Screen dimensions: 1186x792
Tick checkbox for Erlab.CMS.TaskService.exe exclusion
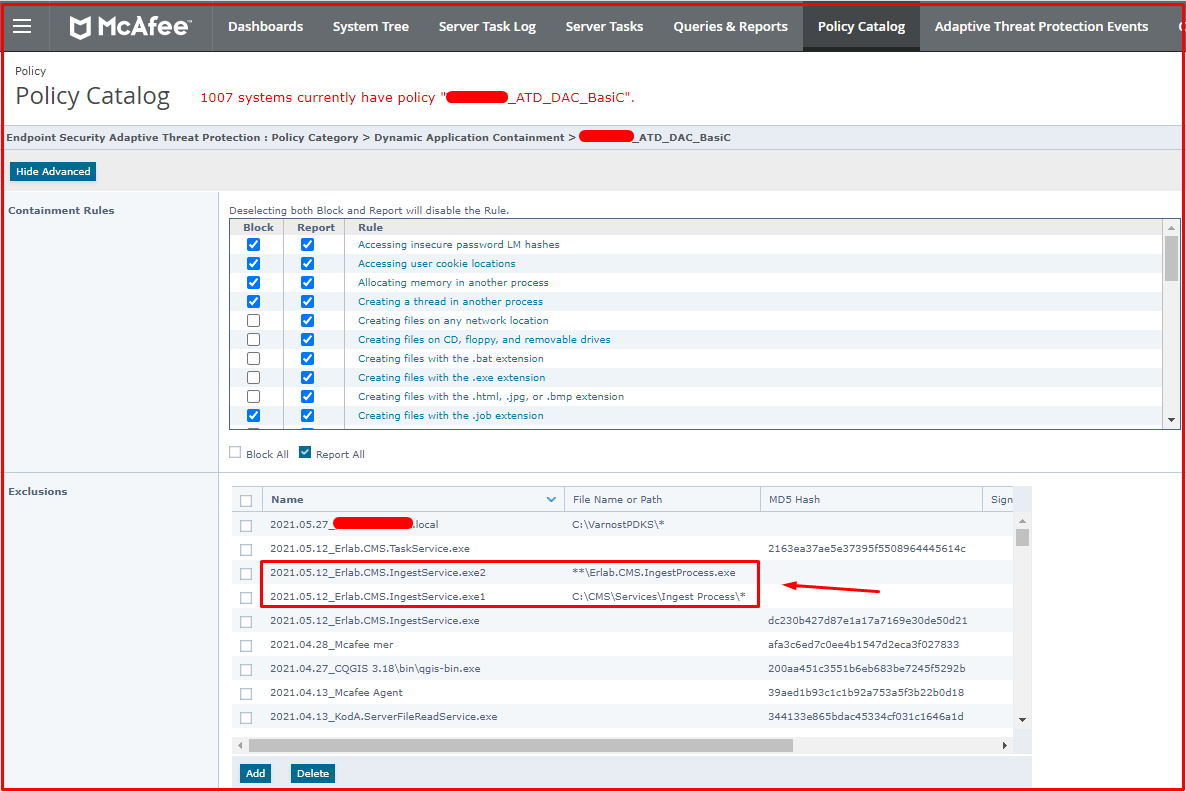point(246,549)
